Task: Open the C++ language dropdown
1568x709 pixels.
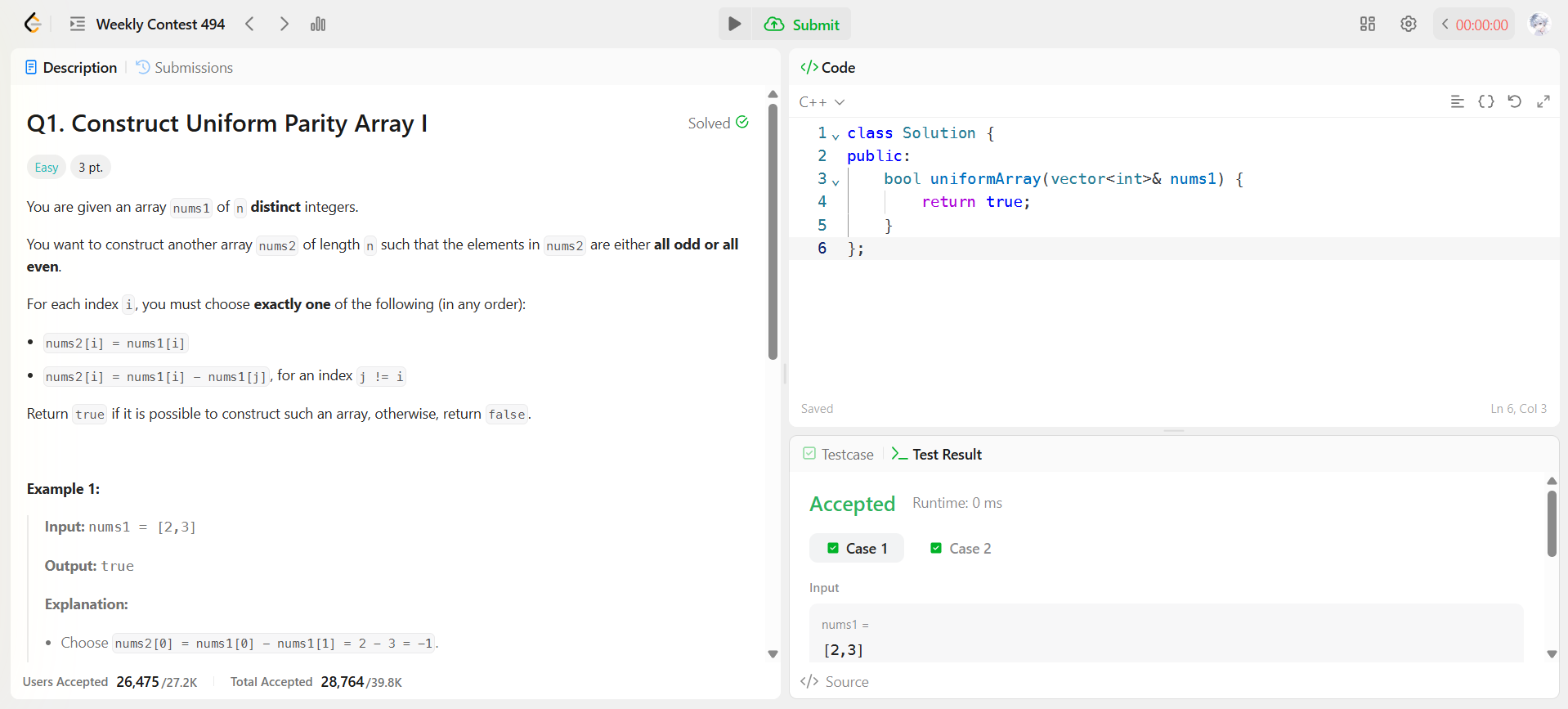Action: [822, 102]
